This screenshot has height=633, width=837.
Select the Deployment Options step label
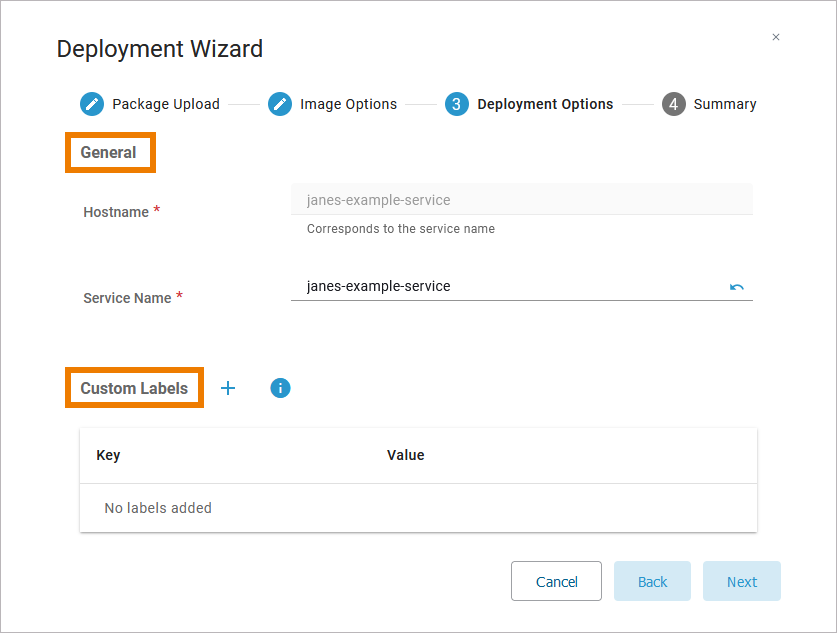click(545, 104)
